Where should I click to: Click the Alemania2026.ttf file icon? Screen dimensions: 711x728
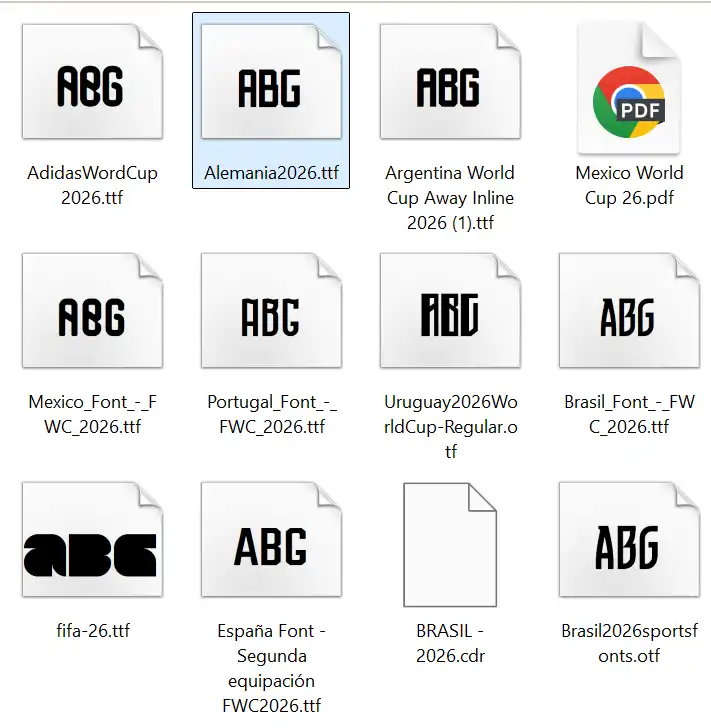pos(271,82)
